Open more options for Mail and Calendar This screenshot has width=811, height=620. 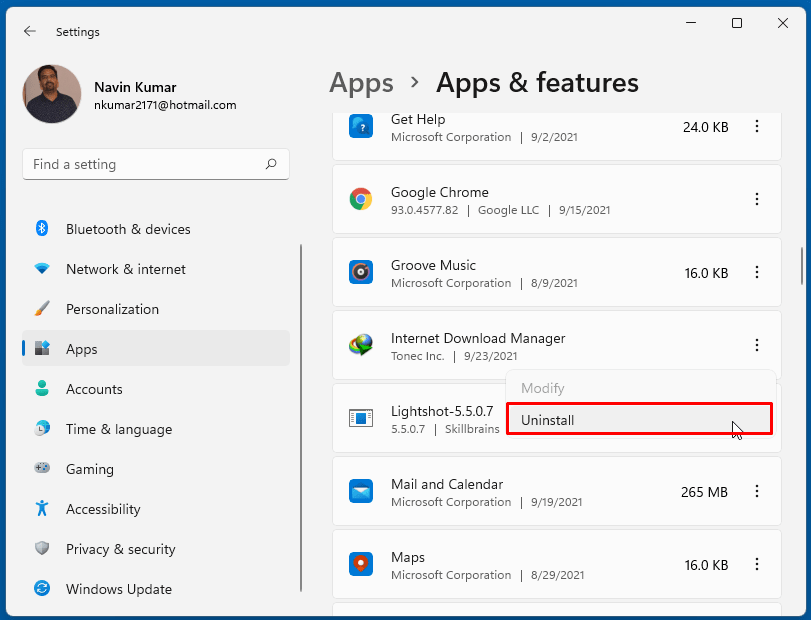coord(757,491)
